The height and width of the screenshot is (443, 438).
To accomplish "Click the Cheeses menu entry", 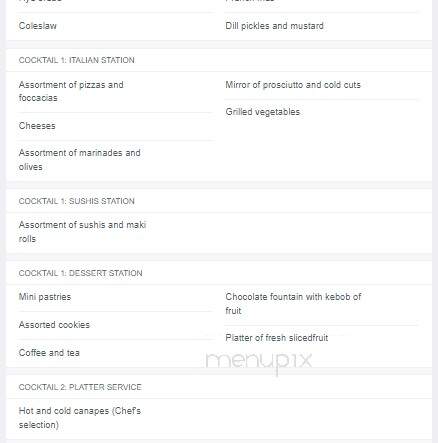I will tap(37, 126).
